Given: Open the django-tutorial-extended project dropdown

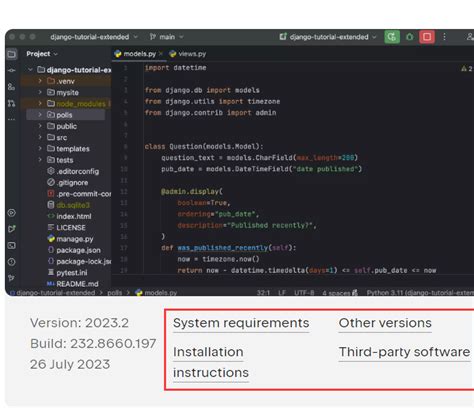Looking at the screenshot, I should click(94, 37).
